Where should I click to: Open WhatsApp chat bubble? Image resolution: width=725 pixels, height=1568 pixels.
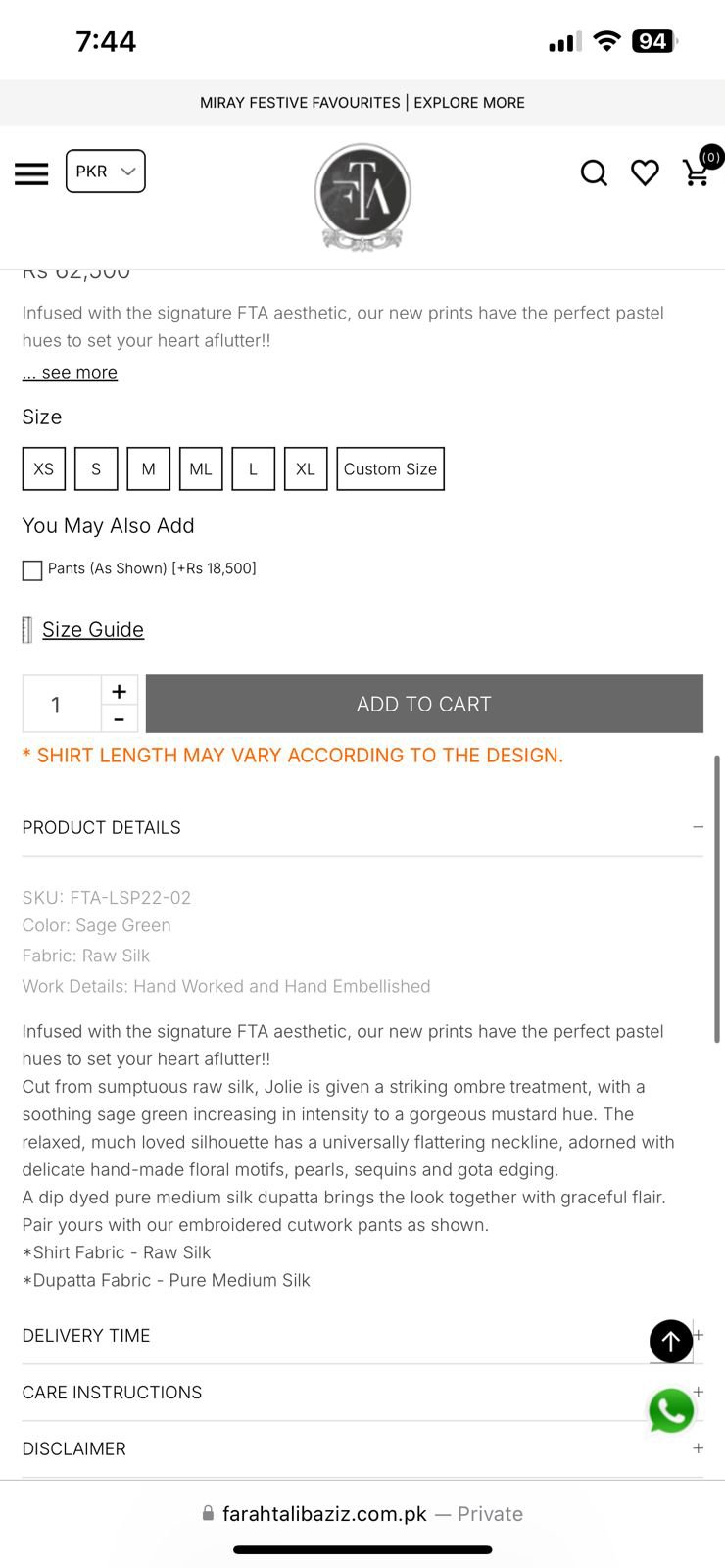671,1411
